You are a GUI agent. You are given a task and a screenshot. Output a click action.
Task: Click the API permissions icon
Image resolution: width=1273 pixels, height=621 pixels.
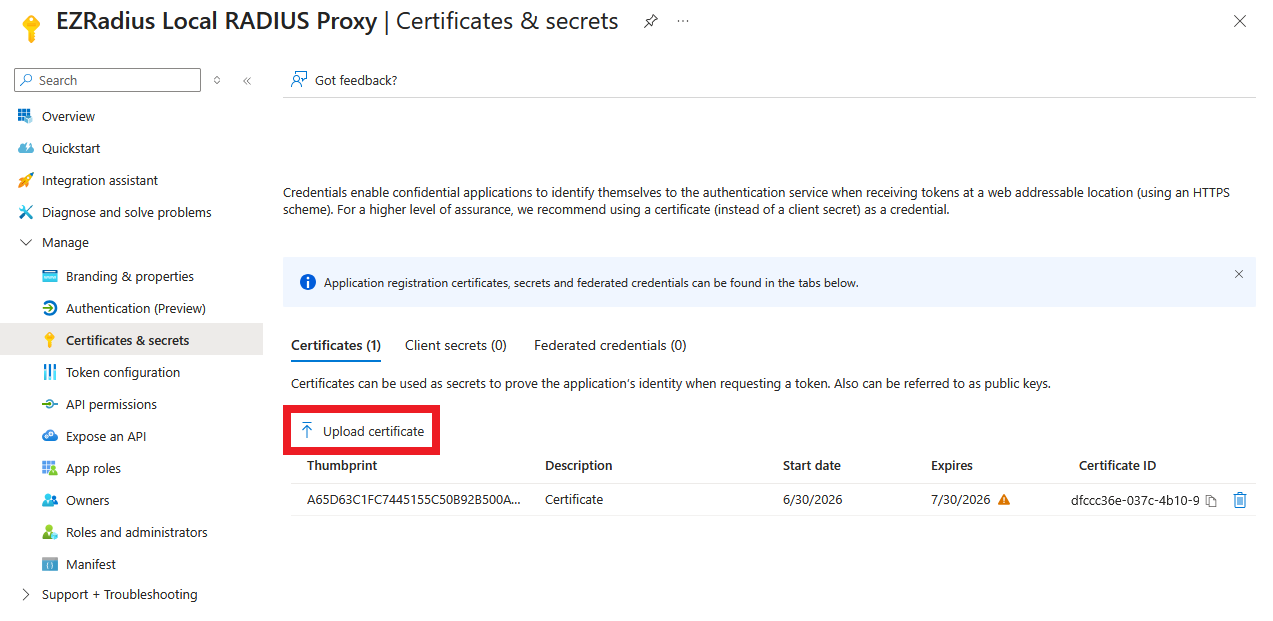[50, 404]
